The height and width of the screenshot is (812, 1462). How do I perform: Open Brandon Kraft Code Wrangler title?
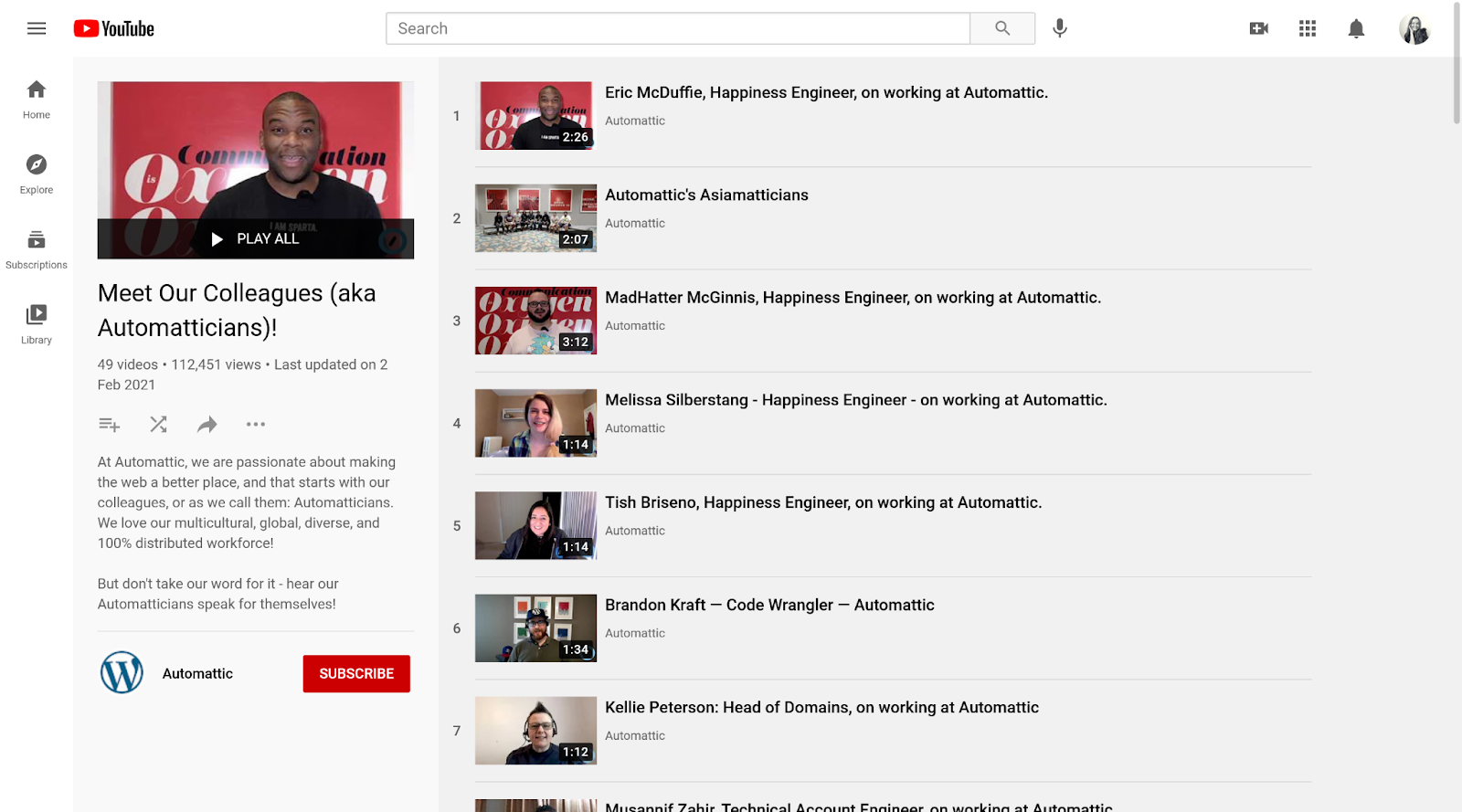click(x=769, y=605)
